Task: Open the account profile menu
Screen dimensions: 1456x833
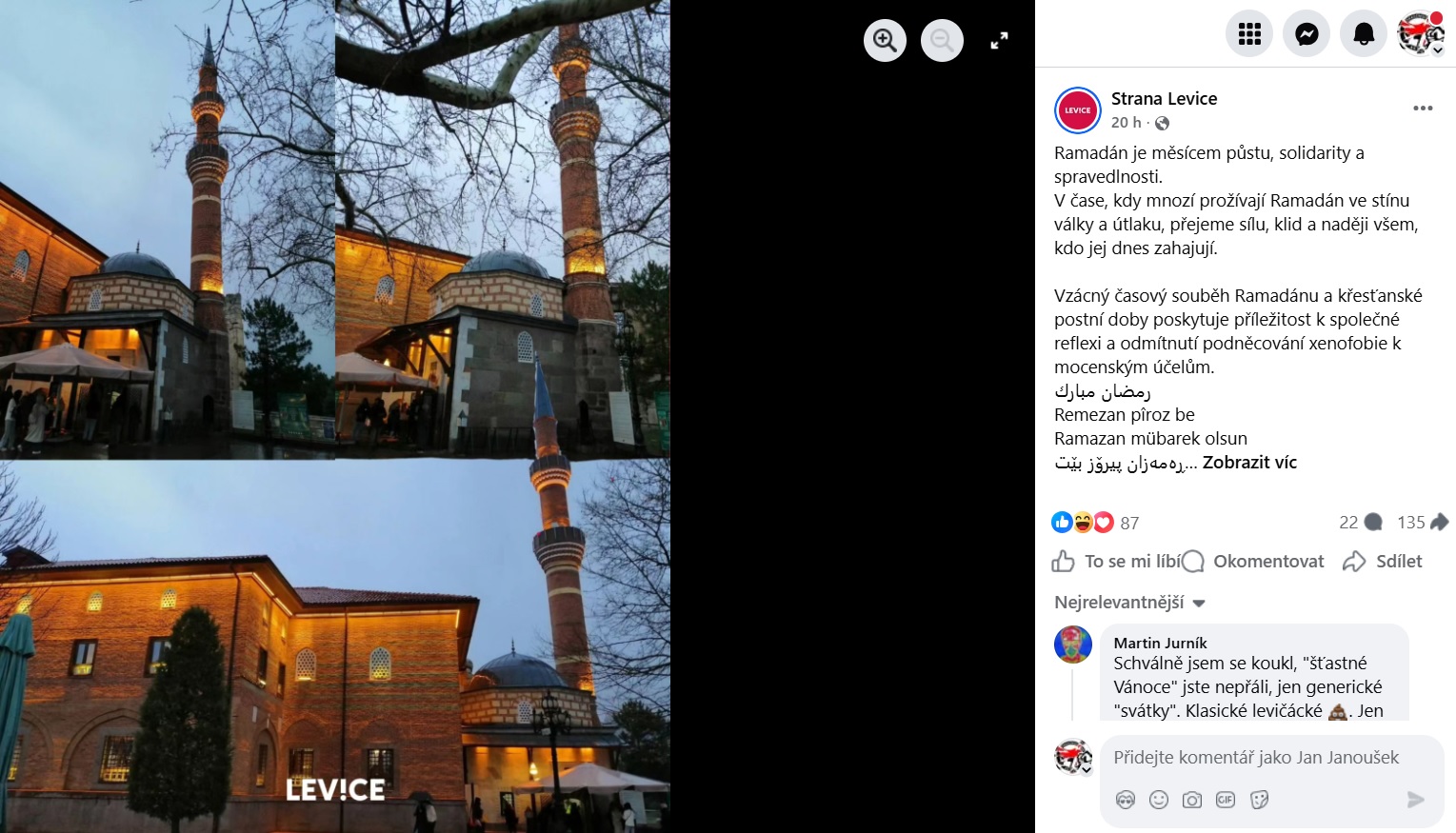Action: [x=1421, y=34]
